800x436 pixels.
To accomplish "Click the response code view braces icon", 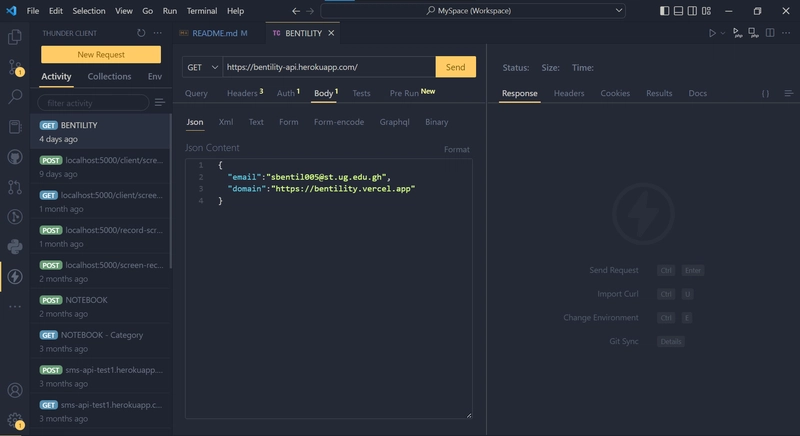I will point(765,93).
